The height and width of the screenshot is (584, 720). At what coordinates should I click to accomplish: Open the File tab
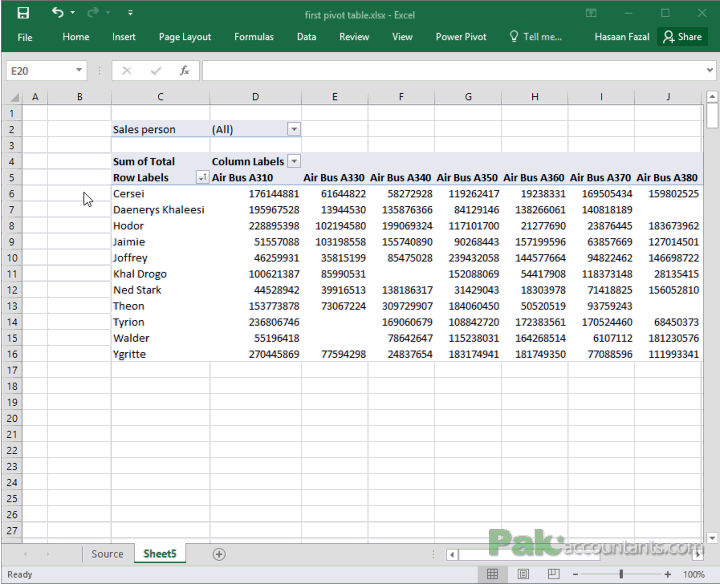pos(25,37)
